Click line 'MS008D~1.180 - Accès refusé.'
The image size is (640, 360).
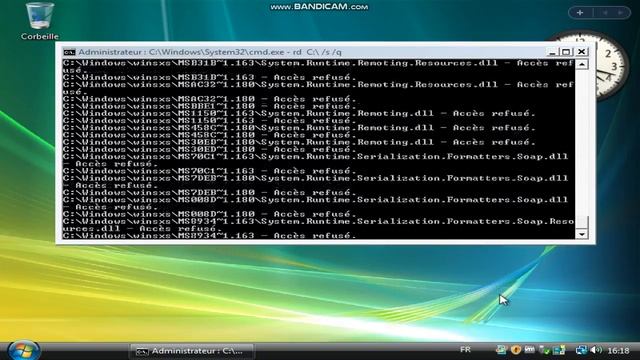coord(209,214)
